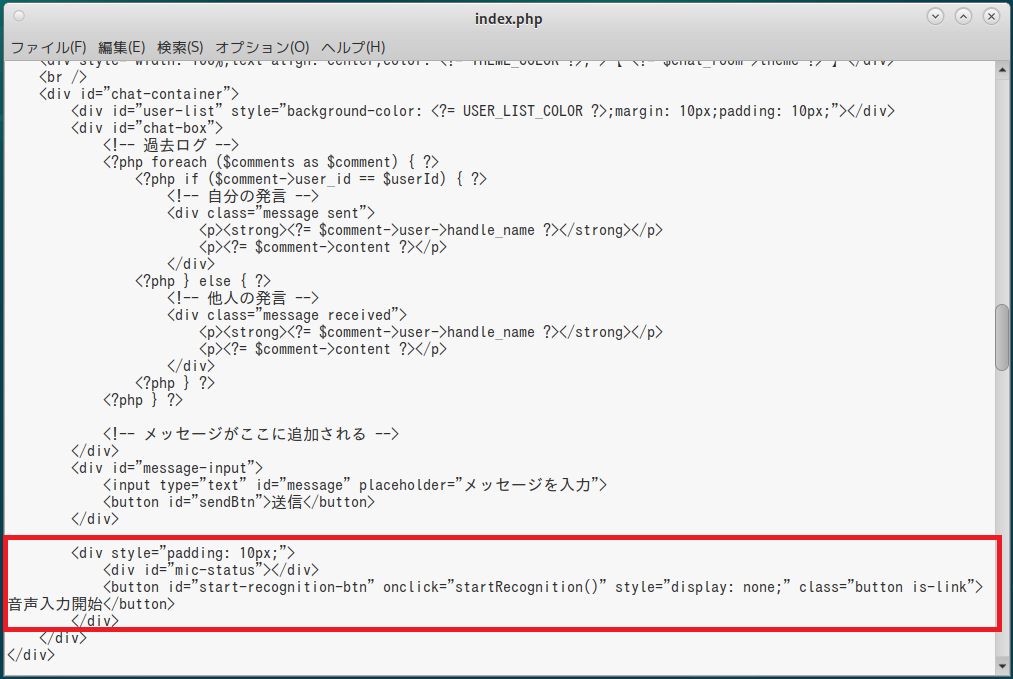Click the <div class="message sent"> line

[x=271, y=213]
